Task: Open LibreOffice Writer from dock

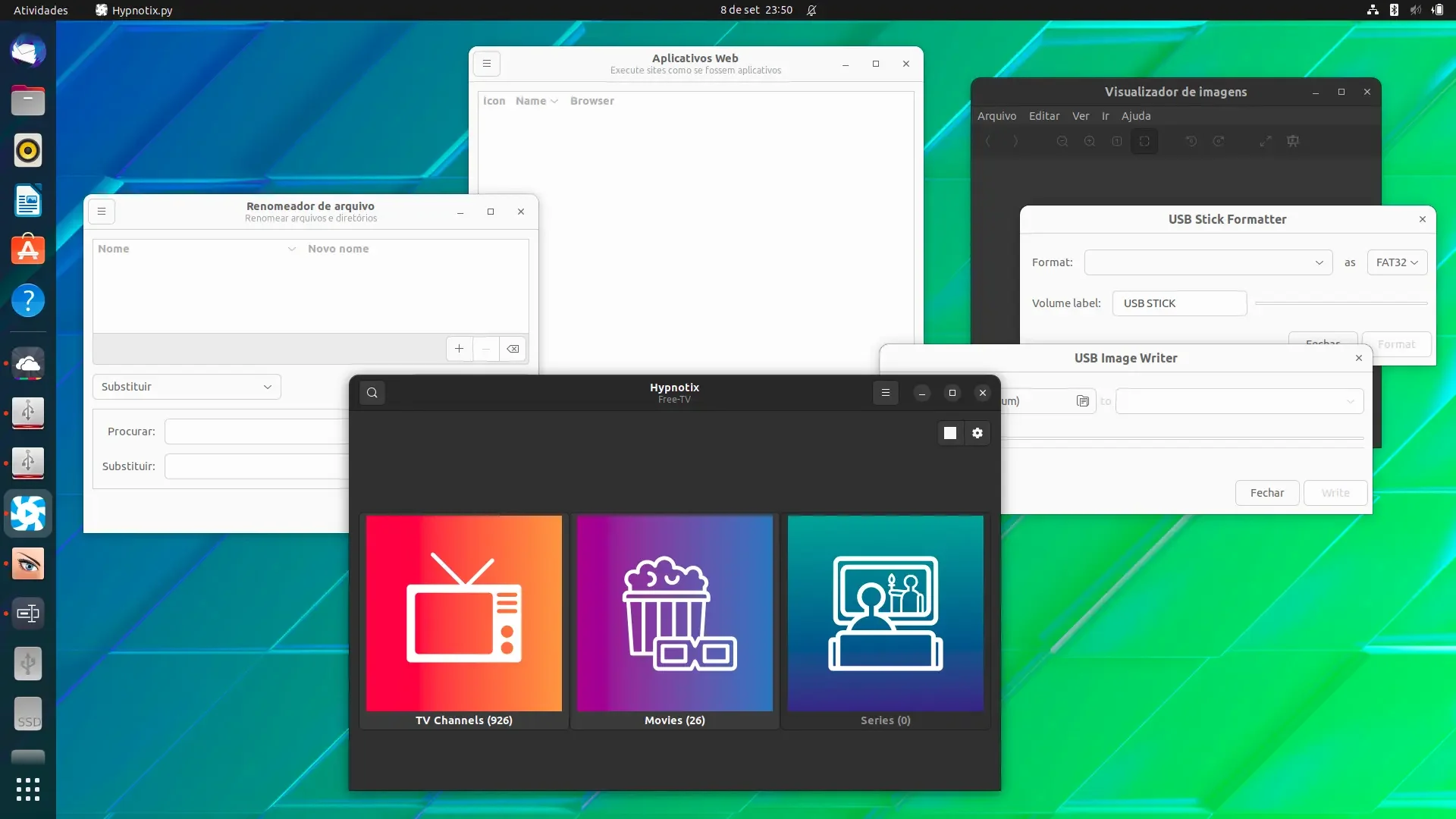Action: coord(28,201)
